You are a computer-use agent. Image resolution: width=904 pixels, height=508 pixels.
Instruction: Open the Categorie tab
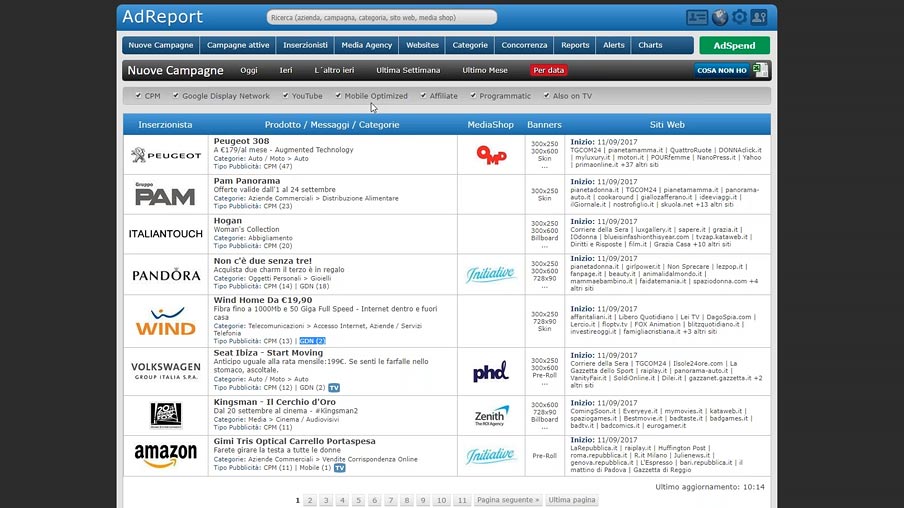(470, 45)
